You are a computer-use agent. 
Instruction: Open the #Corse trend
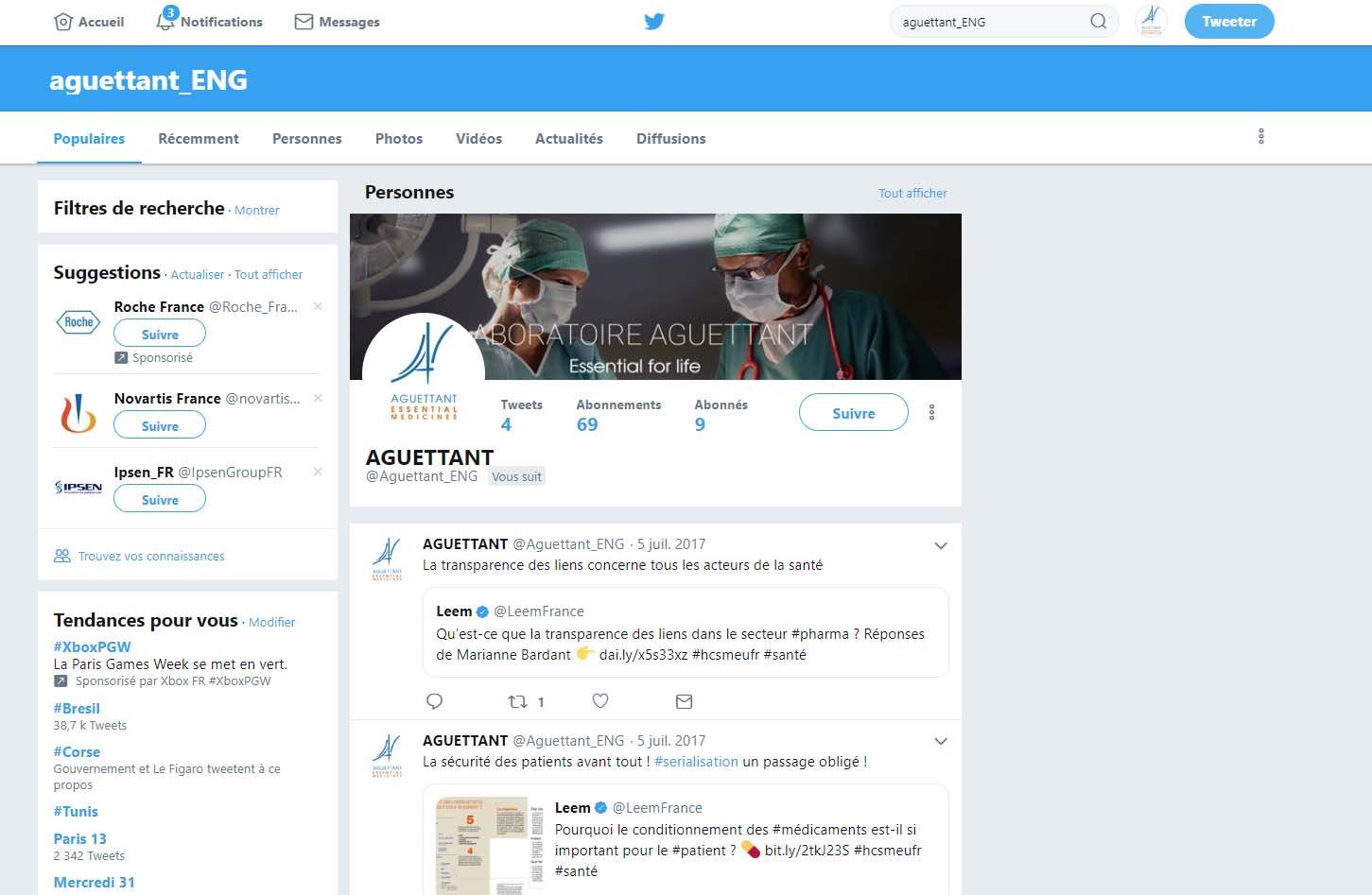point(77,752)
